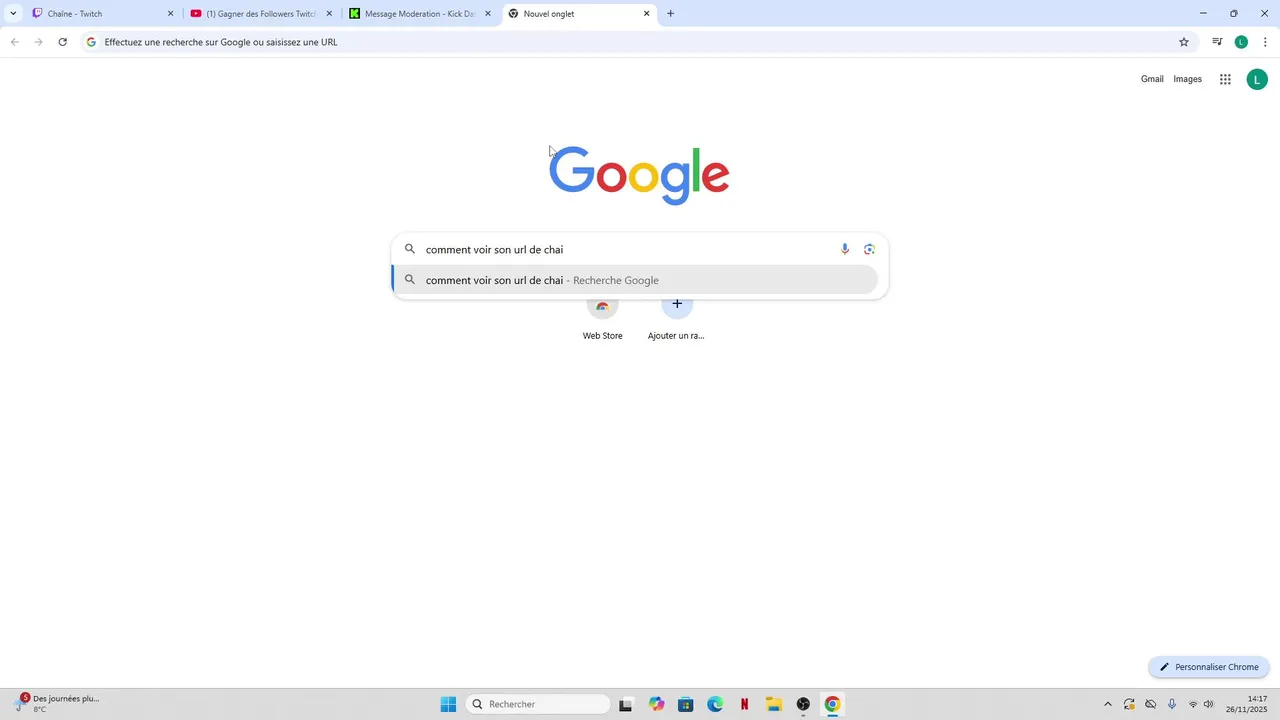Close the Gagner des Followers tab
This screenshot has width=1280, height=720.
[x=329, y=14]
